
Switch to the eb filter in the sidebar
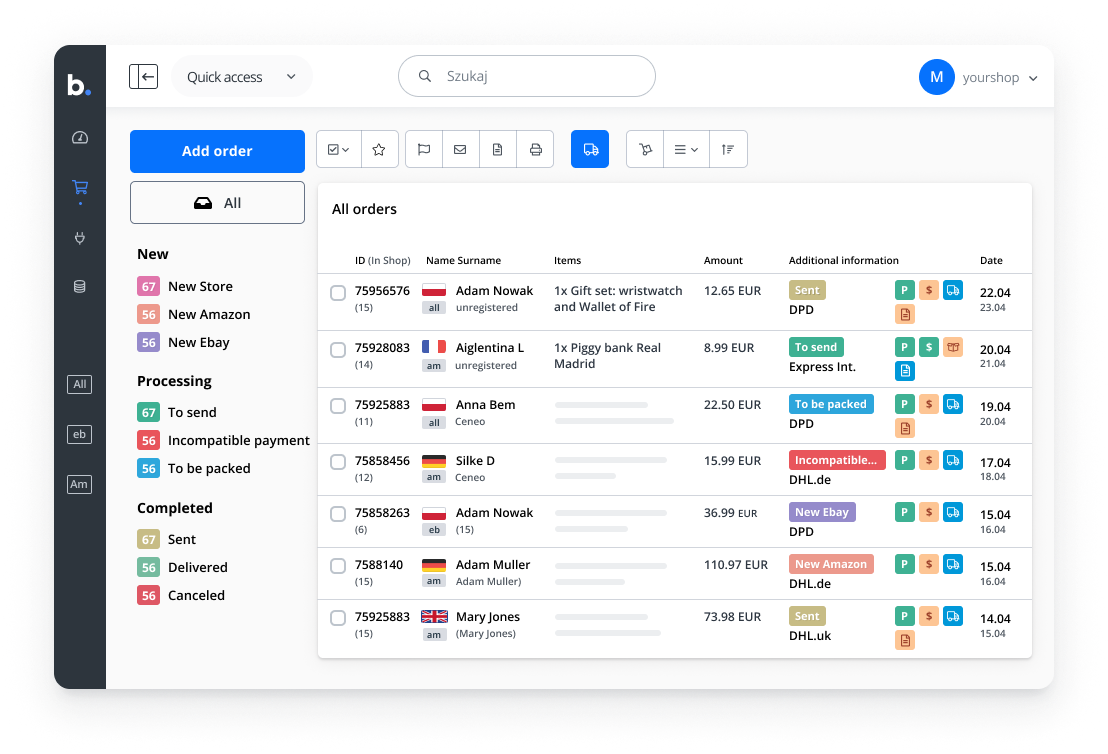pos(79,434)
